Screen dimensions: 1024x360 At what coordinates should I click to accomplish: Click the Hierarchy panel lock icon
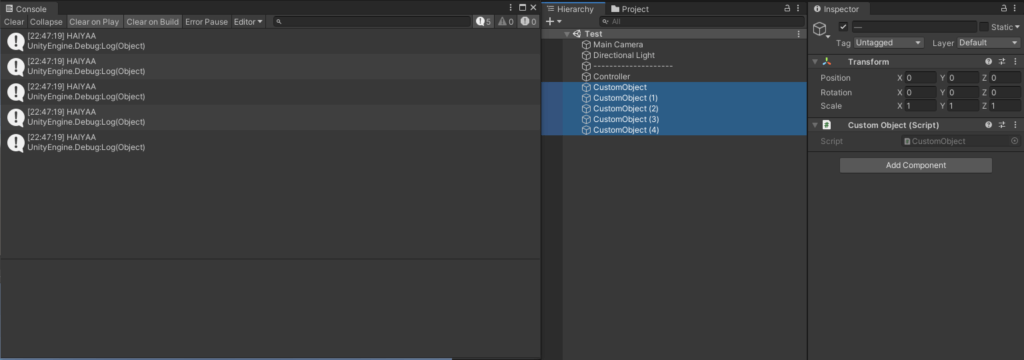point(787,8)
